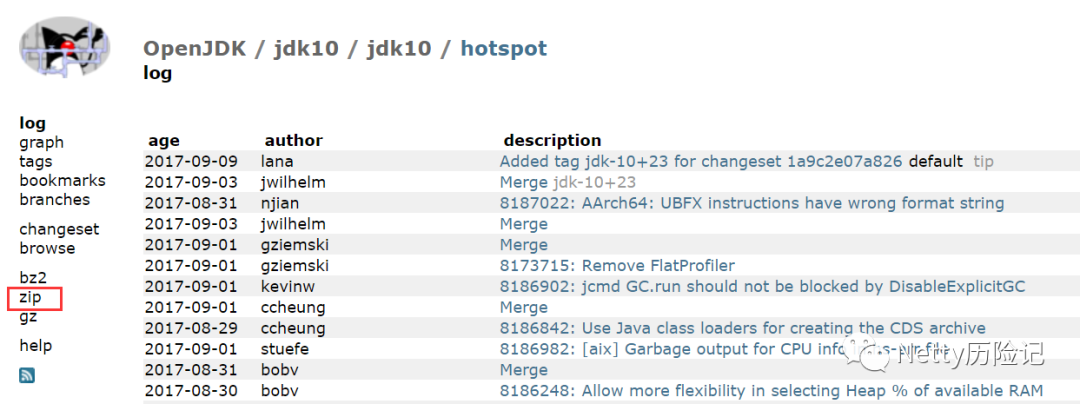Screen dimensions: 1080x404
Task: Download the bz2 archive
Action: [33, 277]
